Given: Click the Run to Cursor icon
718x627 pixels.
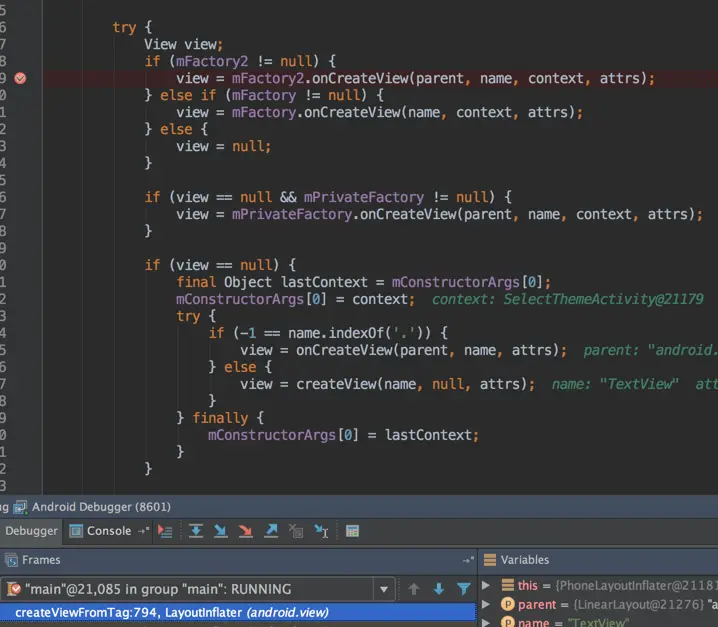Looking at the screenshot, I should click(321, 531).
